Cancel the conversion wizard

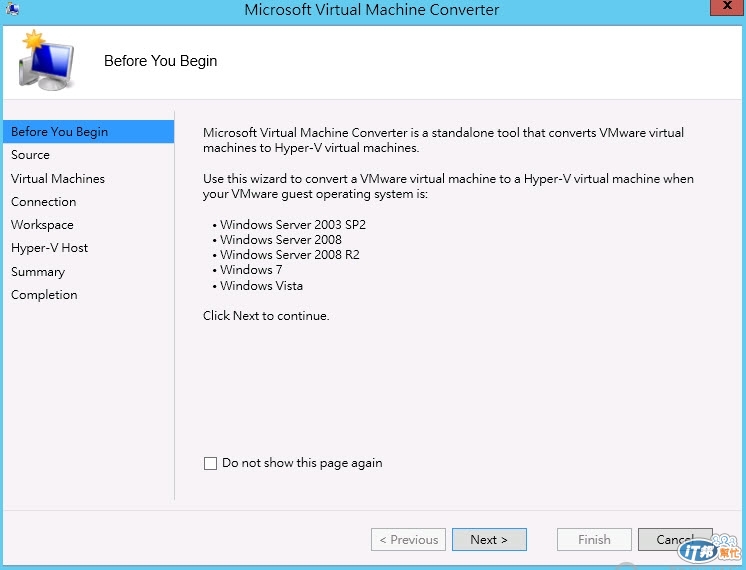[x=675, y=540]
